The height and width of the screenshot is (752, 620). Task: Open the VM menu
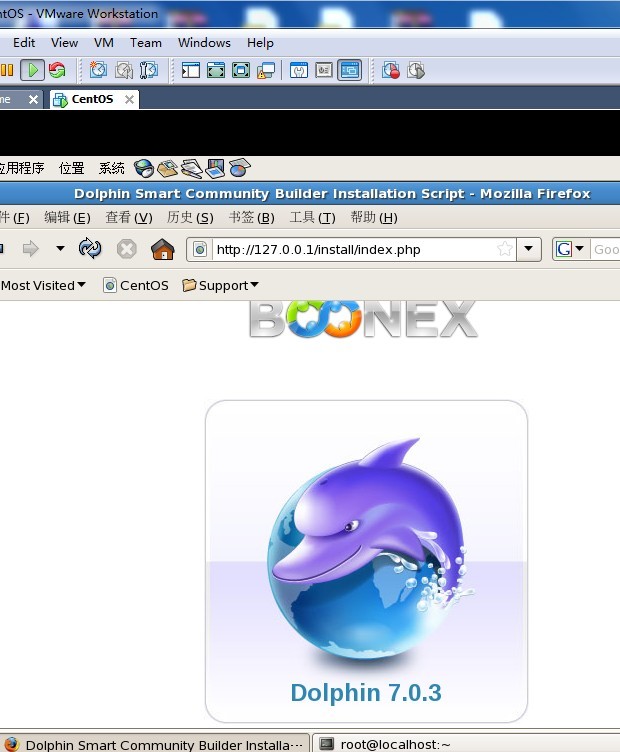[104, 43]
